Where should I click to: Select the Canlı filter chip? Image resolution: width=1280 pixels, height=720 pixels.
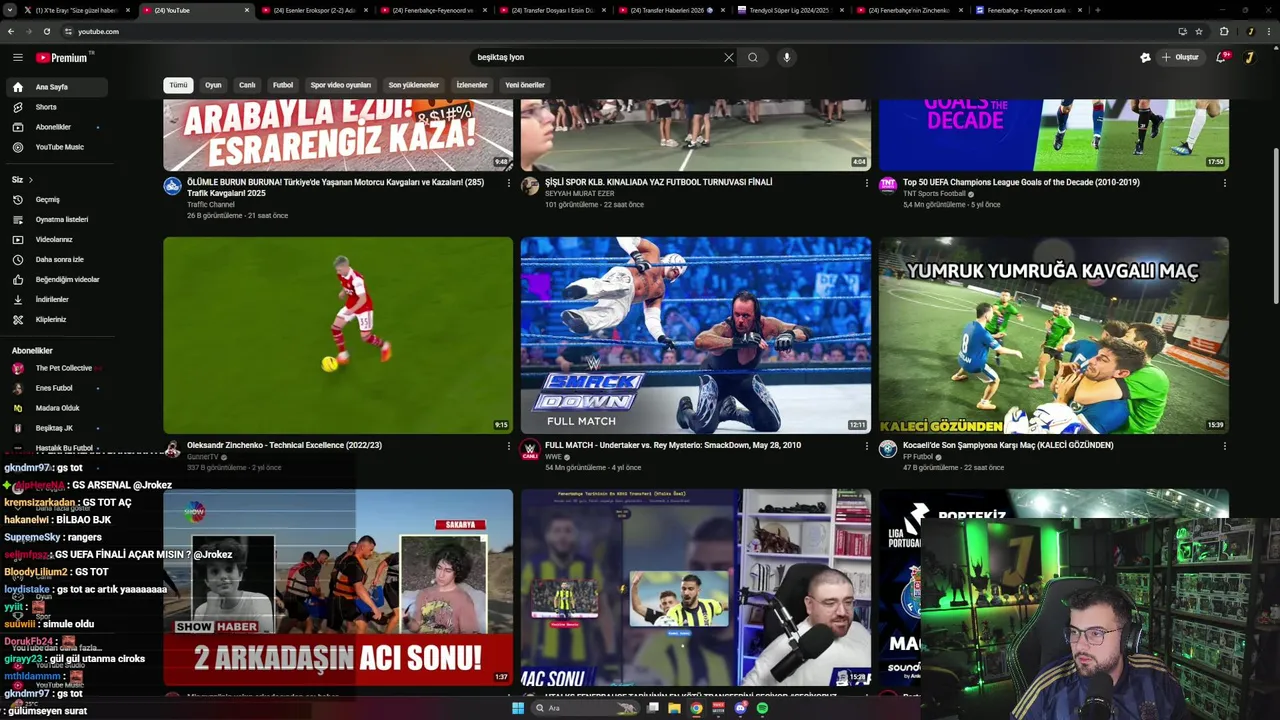coord(247,85)
